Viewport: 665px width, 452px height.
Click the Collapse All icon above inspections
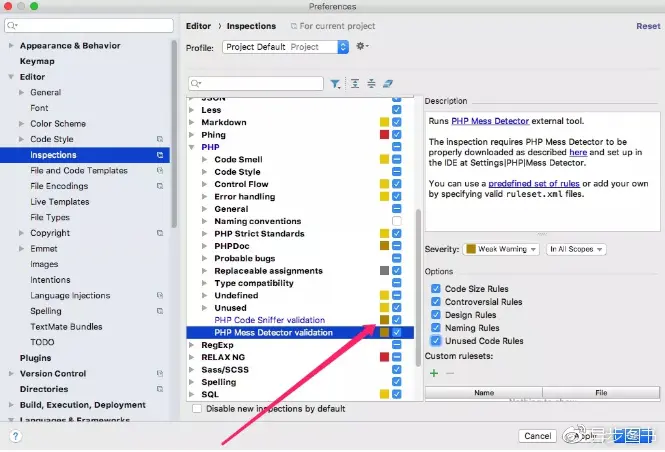[371, 84]
